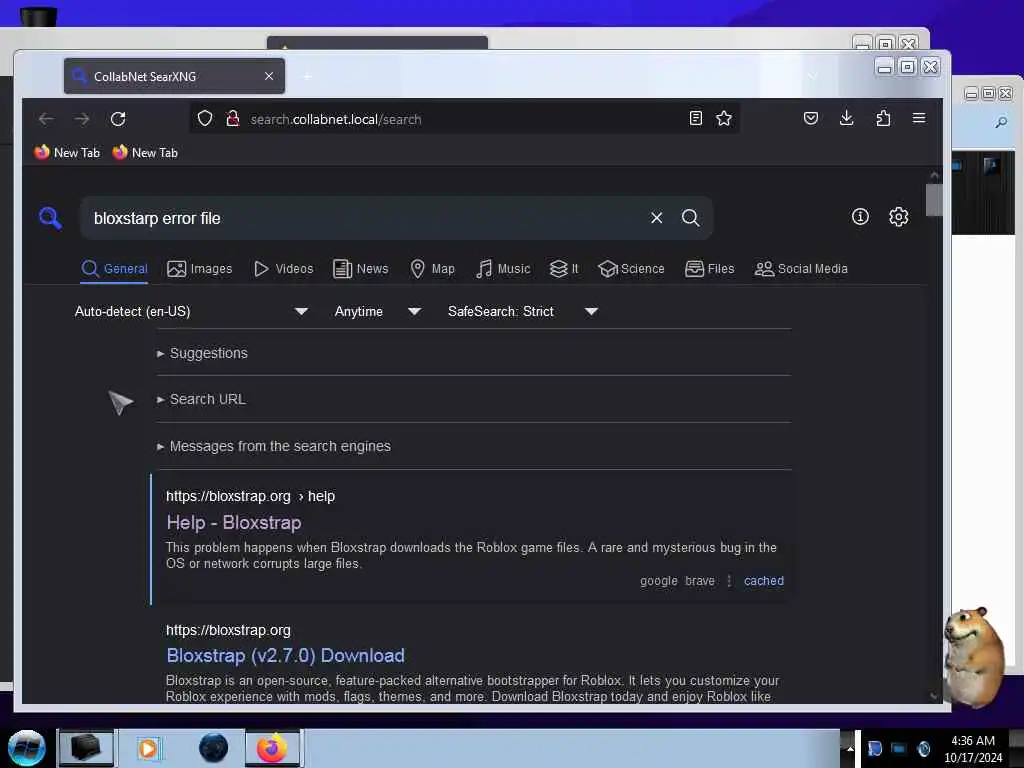Open the Firefox downloads panel icon
The image size is (1024, 768).
846,118
